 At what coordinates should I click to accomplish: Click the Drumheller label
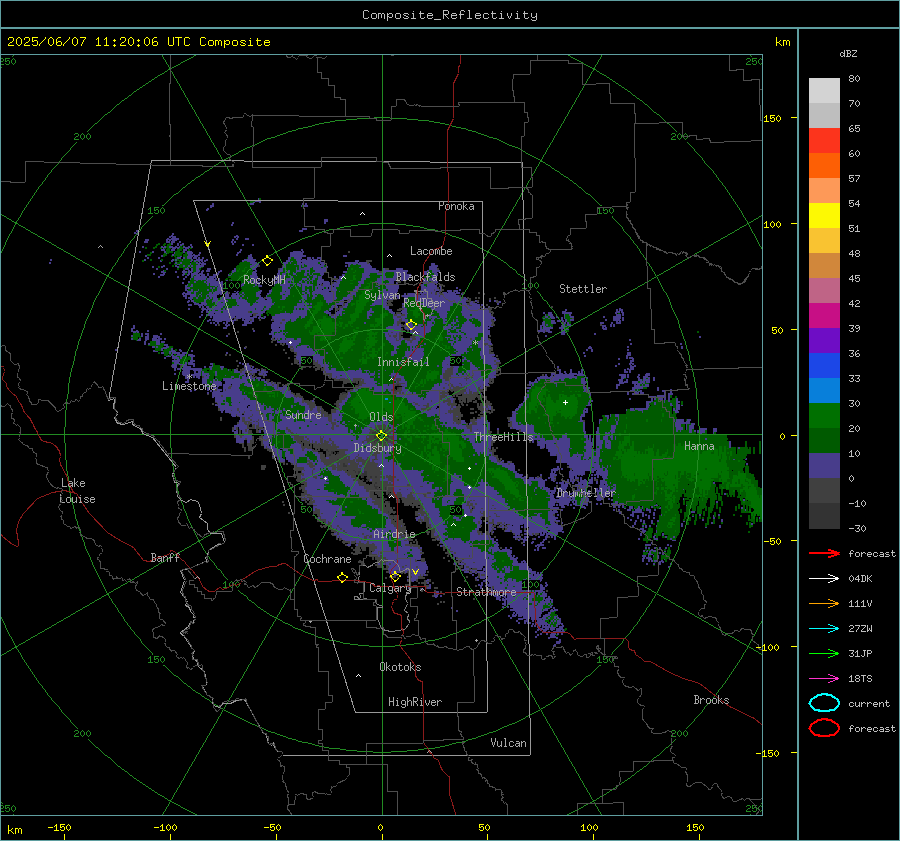coord(585,493)
